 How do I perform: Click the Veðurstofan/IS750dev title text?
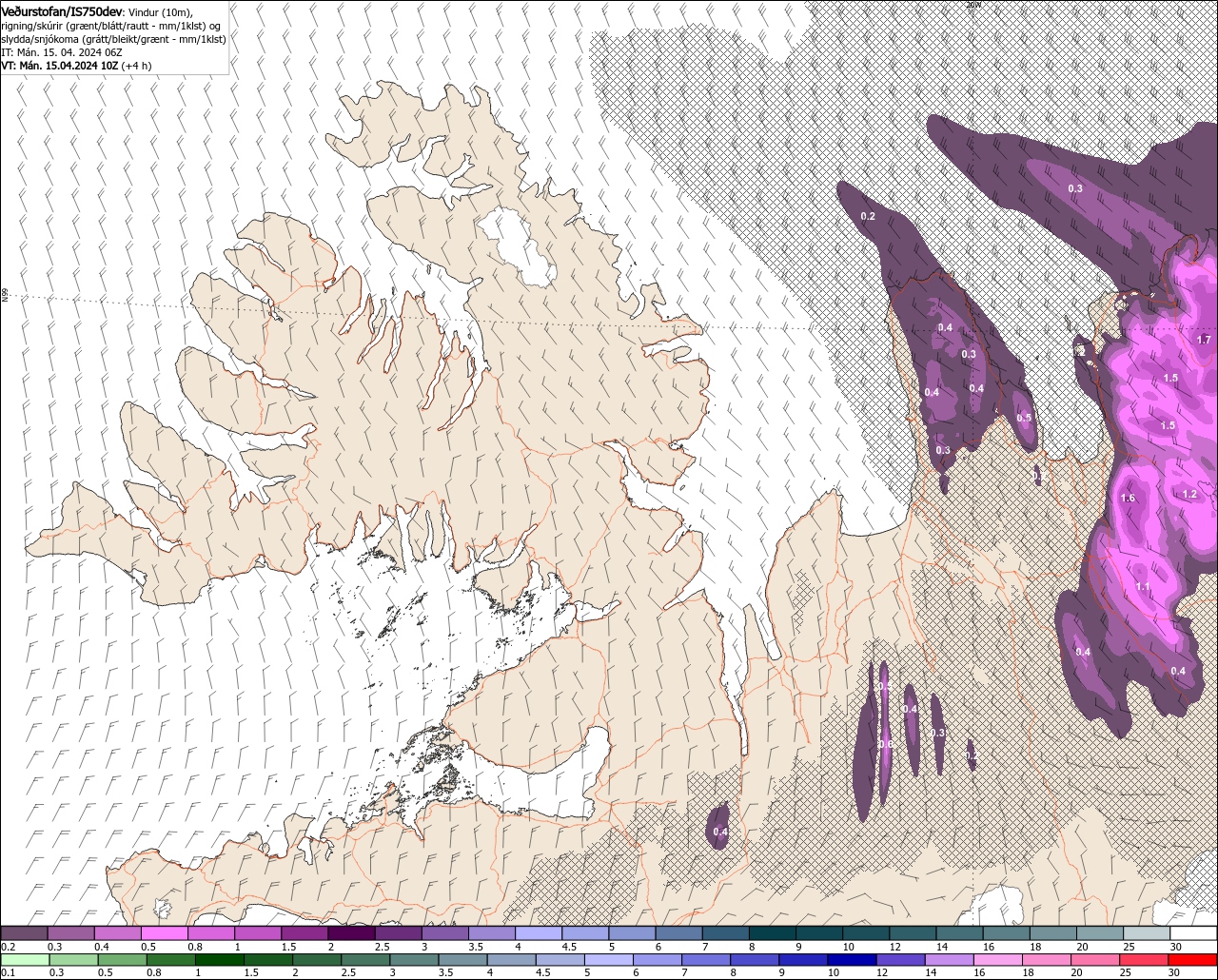coord(61,10)
